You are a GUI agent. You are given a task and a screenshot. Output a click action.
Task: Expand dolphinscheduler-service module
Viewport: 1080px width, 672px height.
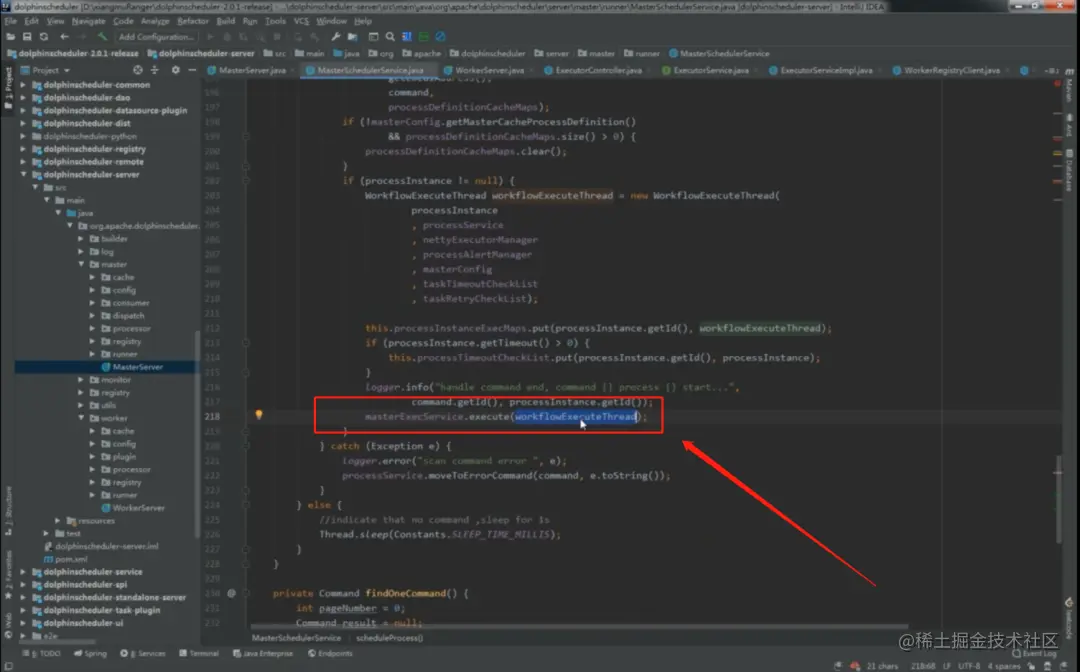click(23, 571)
